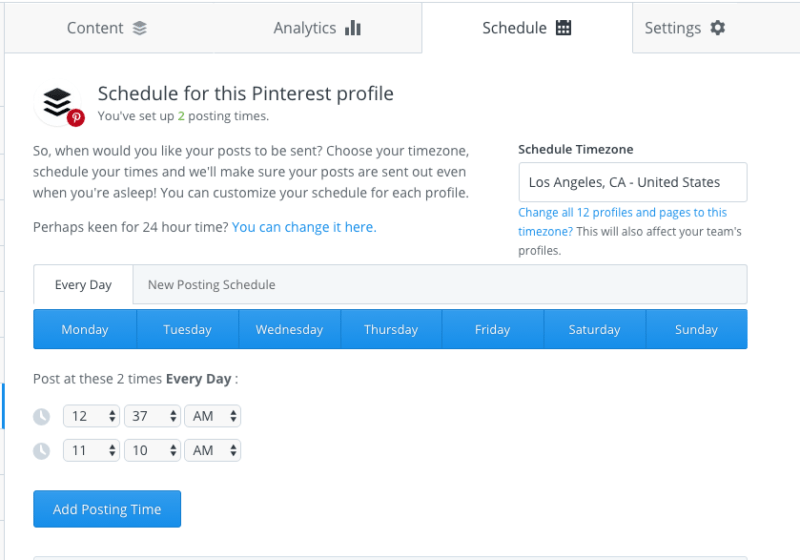
Task: Click the Schedule Timezone input field
Action: point(632,182)
